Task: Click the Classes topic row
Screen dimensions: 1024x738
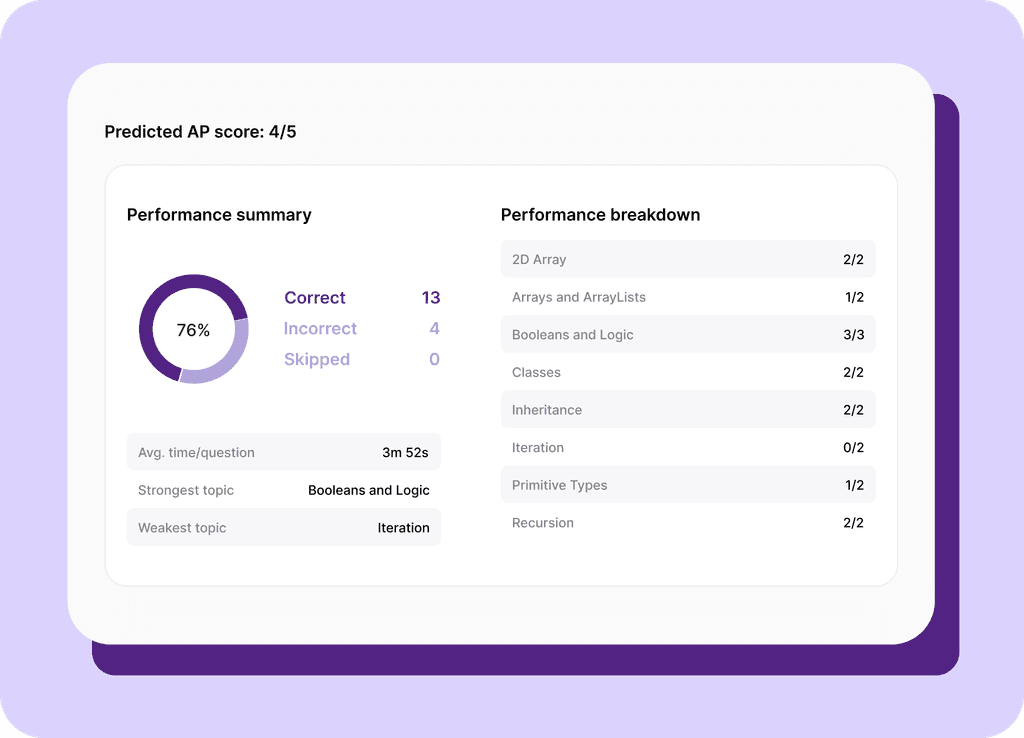Action: (x=687, y=372)
